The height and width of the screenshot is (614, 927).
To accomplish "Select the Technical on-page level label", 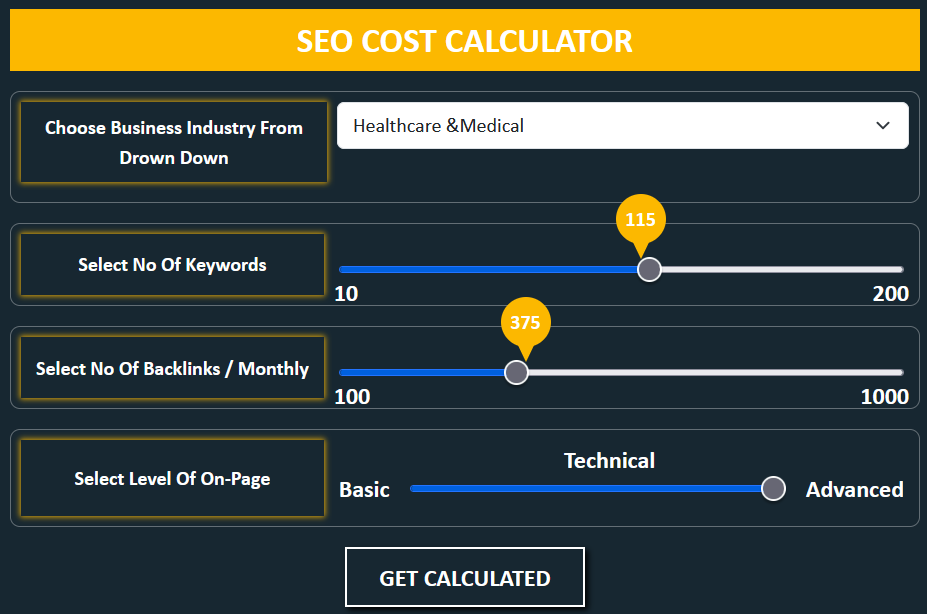I will point(609,461).
